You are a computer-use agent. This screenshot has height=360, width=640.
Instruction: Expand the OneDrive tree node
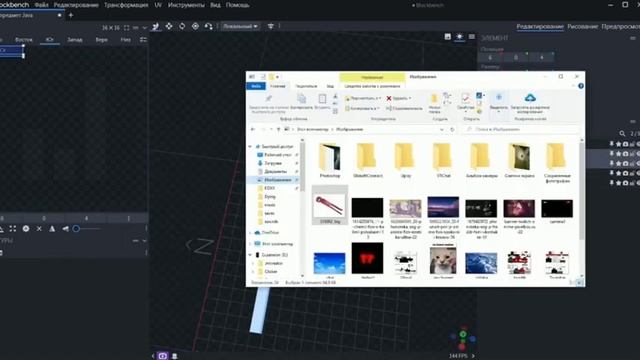click(x=250, y=233)
